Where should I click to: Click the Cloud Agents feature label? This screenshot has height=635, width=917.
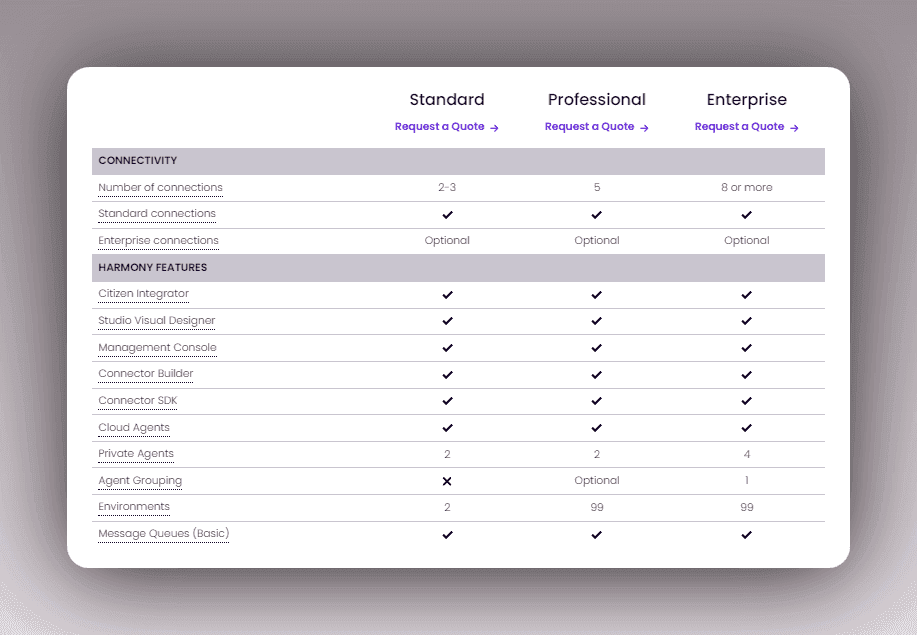(134, 428)
